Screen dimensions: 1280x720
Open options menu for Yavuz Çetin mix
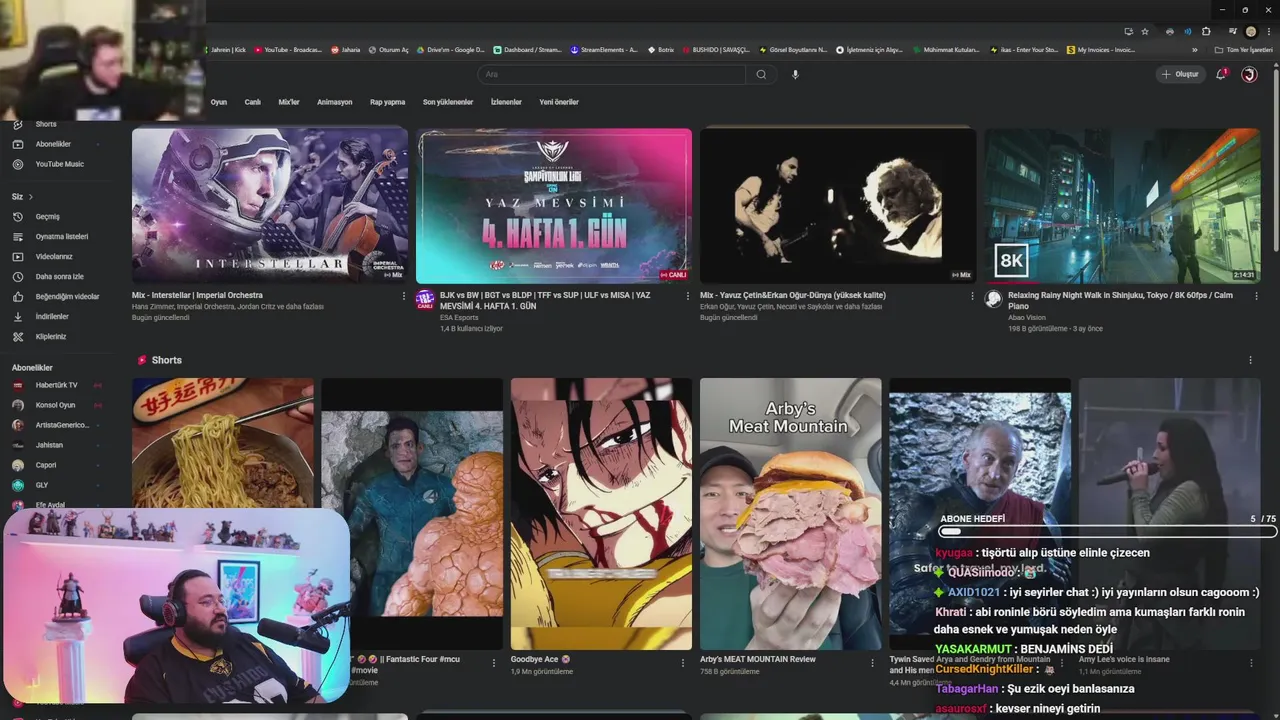972,296
